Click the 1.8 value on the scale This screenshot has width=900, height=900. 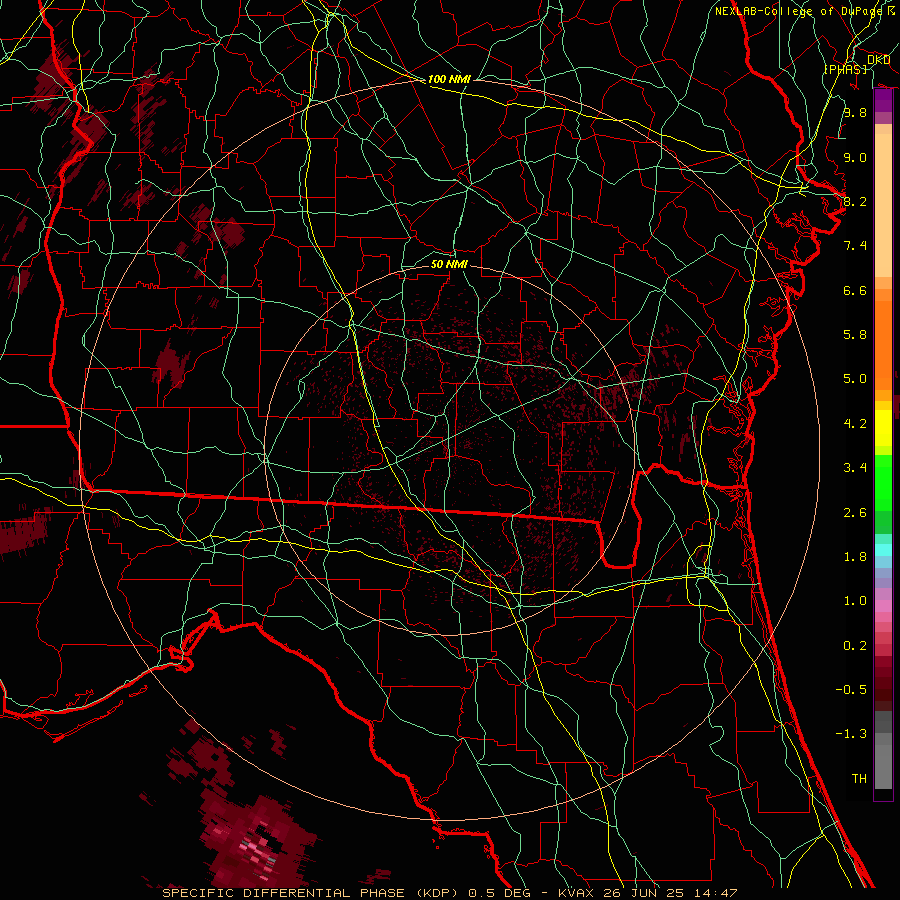click(855, 557)
